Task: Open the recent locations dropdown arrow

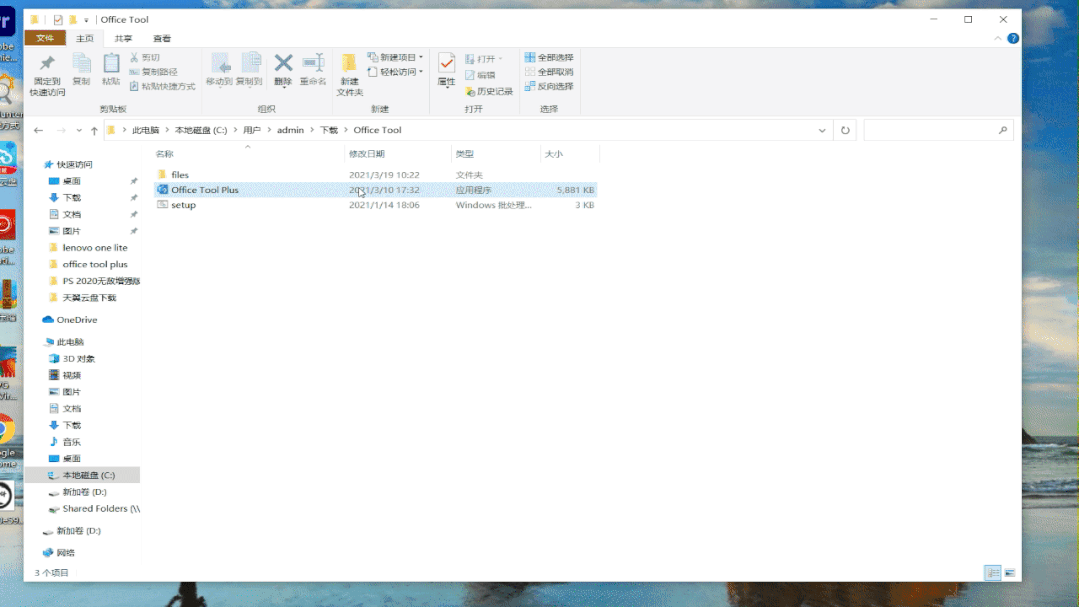Action: coord(79,130)
